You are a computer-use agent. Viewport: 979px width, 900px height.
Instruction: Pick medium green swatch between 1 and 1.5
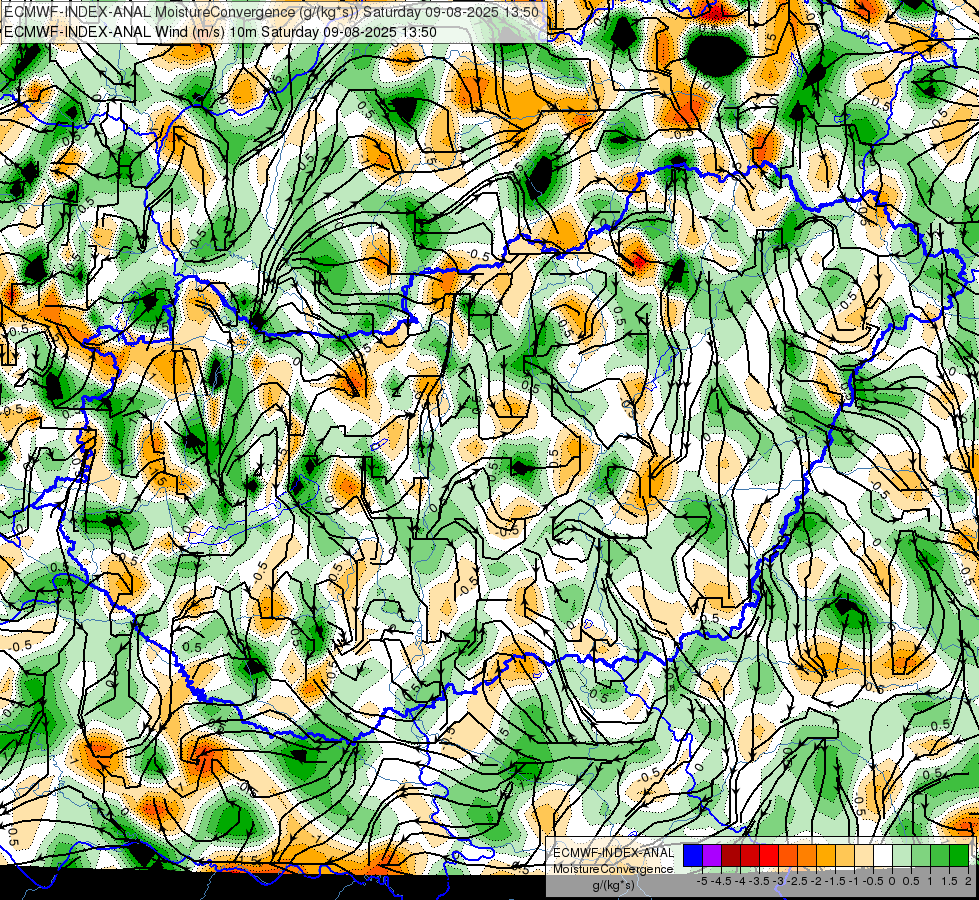[x=940, y=856]
